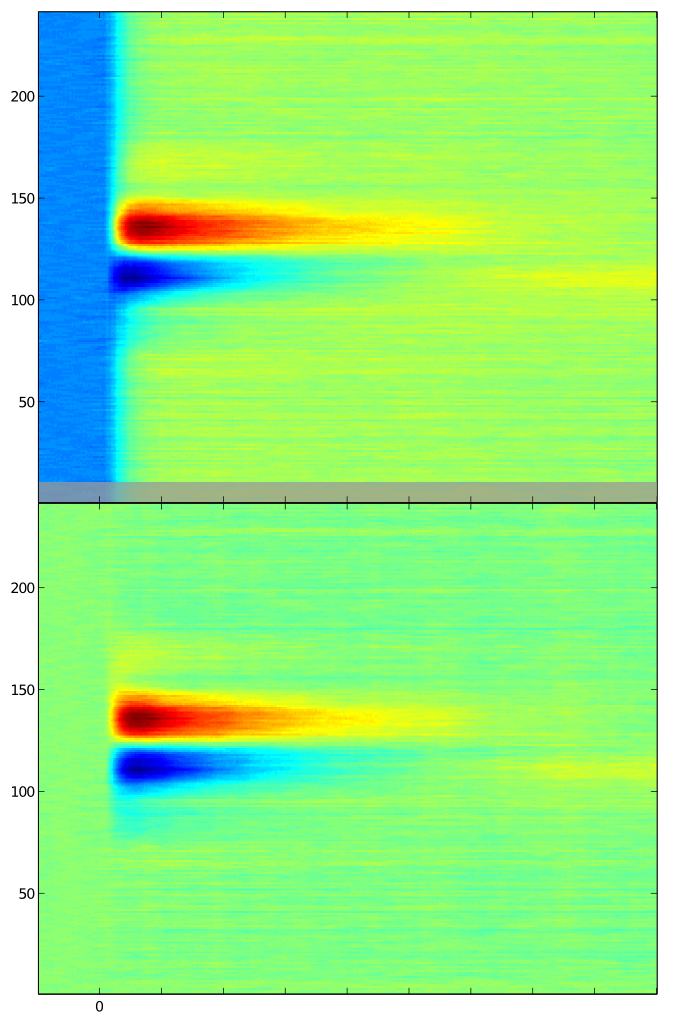Click the 100 tick label of upper heatmap
This screenshot has height=1023, width=680.
(23, 300)
